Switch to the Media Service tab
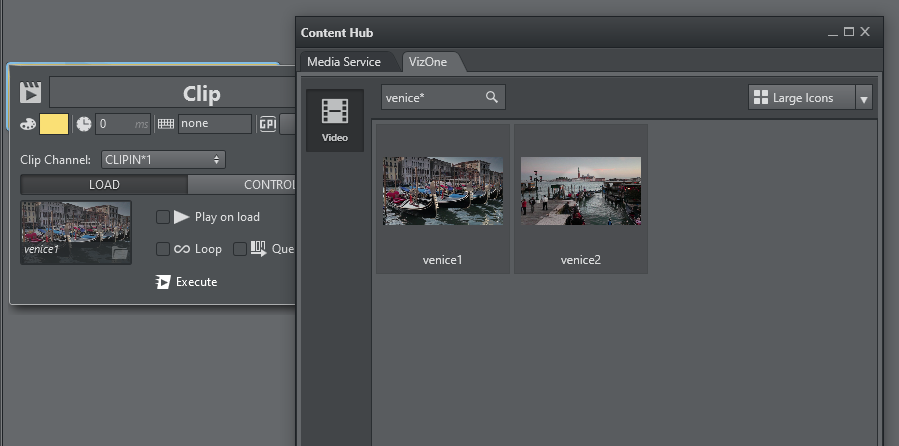Viewport: 899px width, 446px height. coord(343,62)
